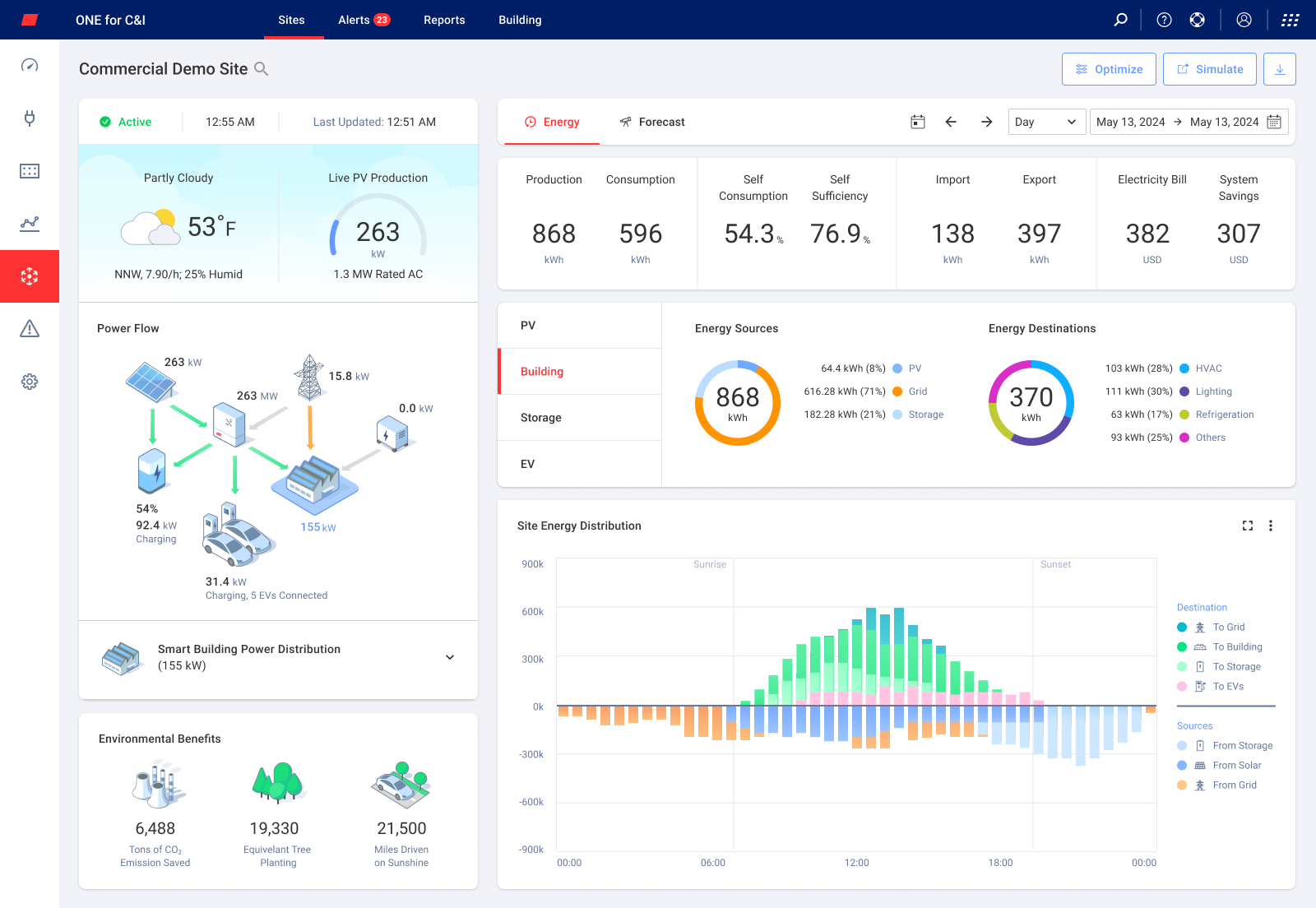
Task: Click the power plug sidebar icon
Action: 30,118
